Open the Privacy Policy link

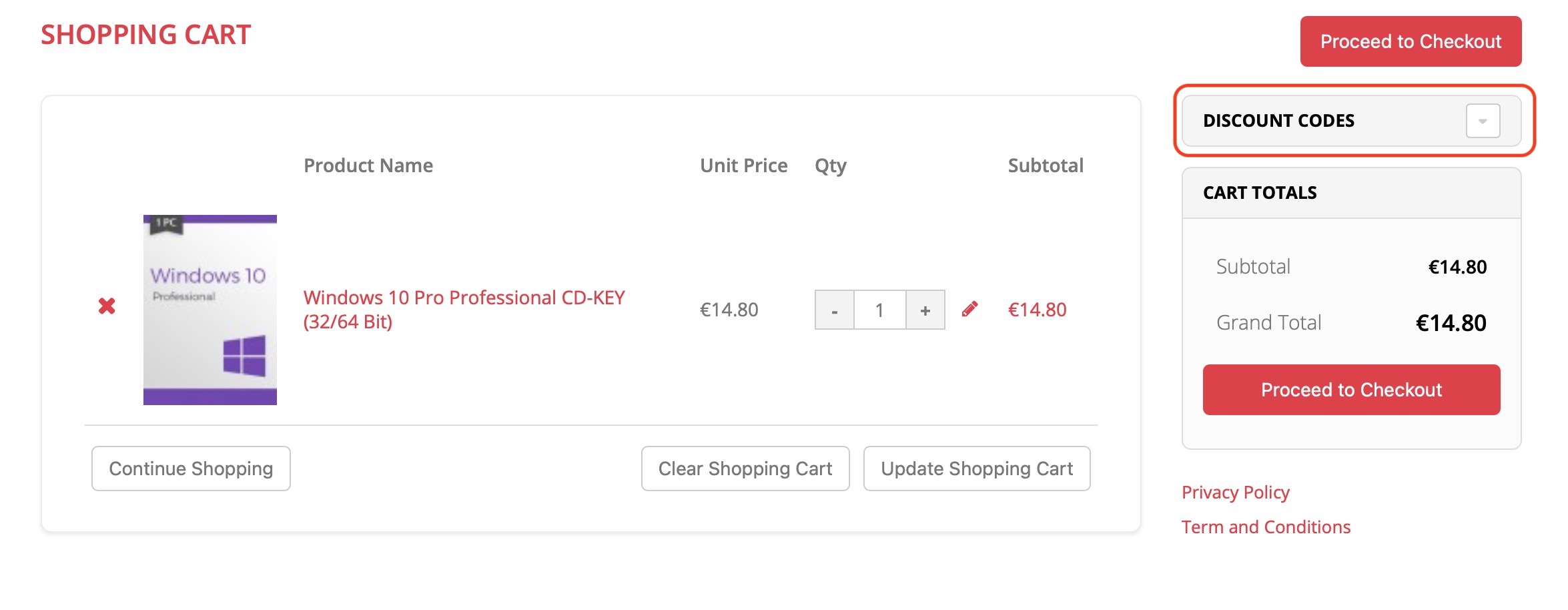pos(1235,493)
